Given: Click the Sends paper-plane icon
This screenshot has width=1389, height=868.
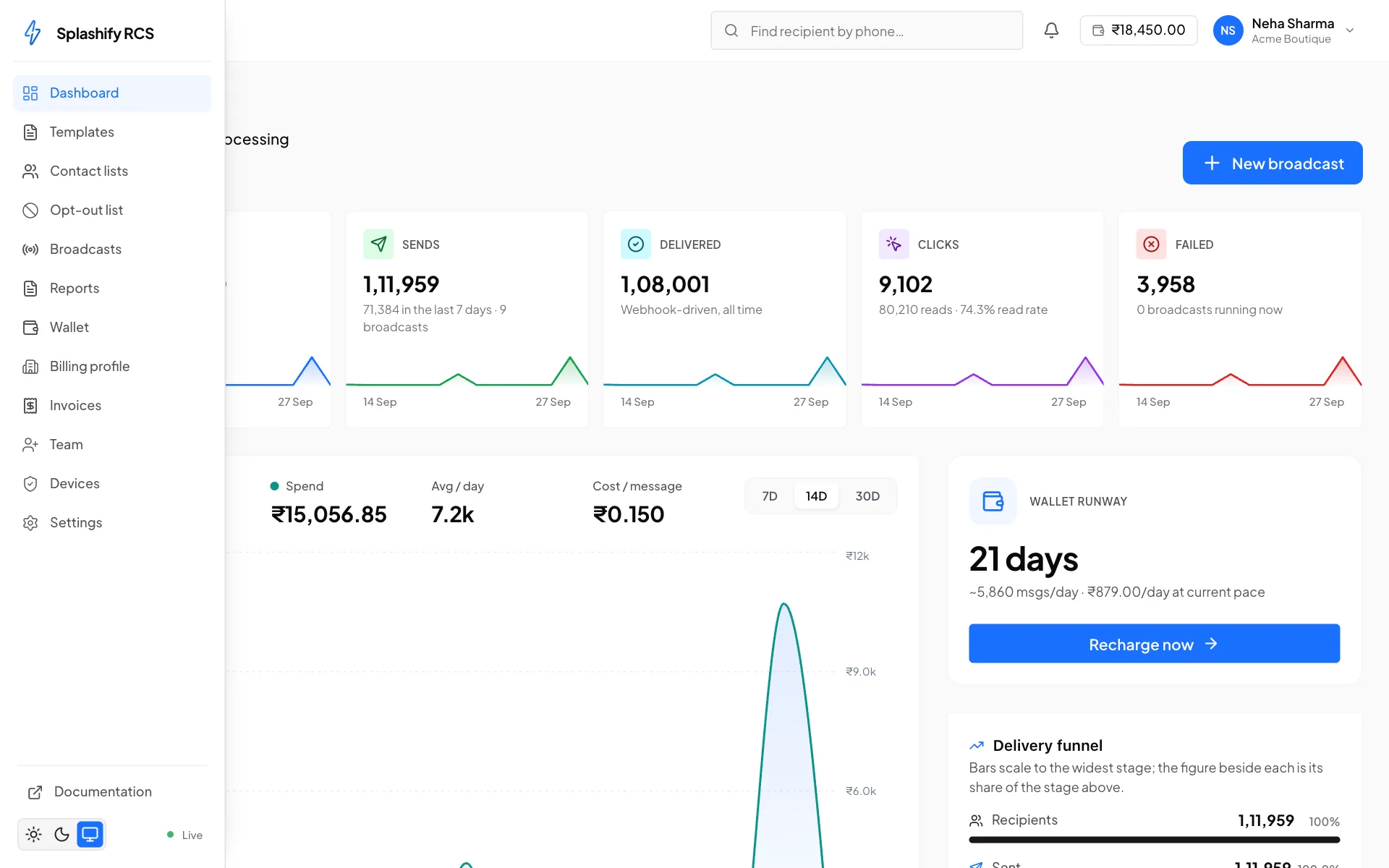Looking at the screenshot, I should point(378,244).
